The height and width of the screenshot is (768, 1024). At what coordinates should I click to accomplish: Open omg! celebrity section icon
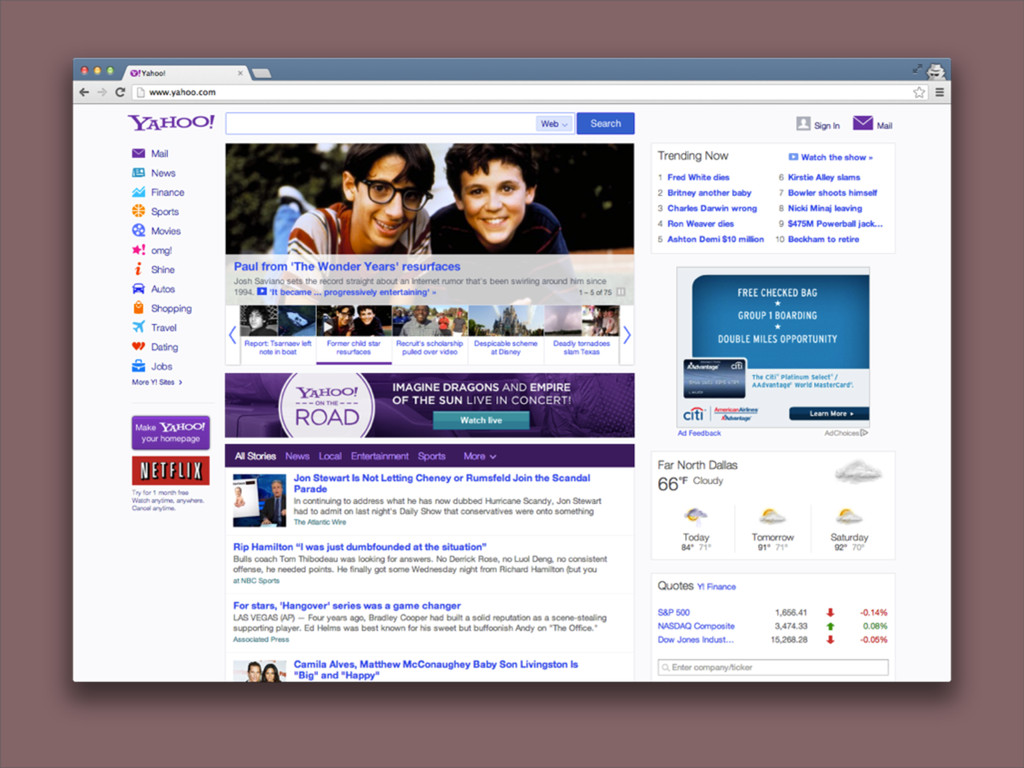[138, 250]
